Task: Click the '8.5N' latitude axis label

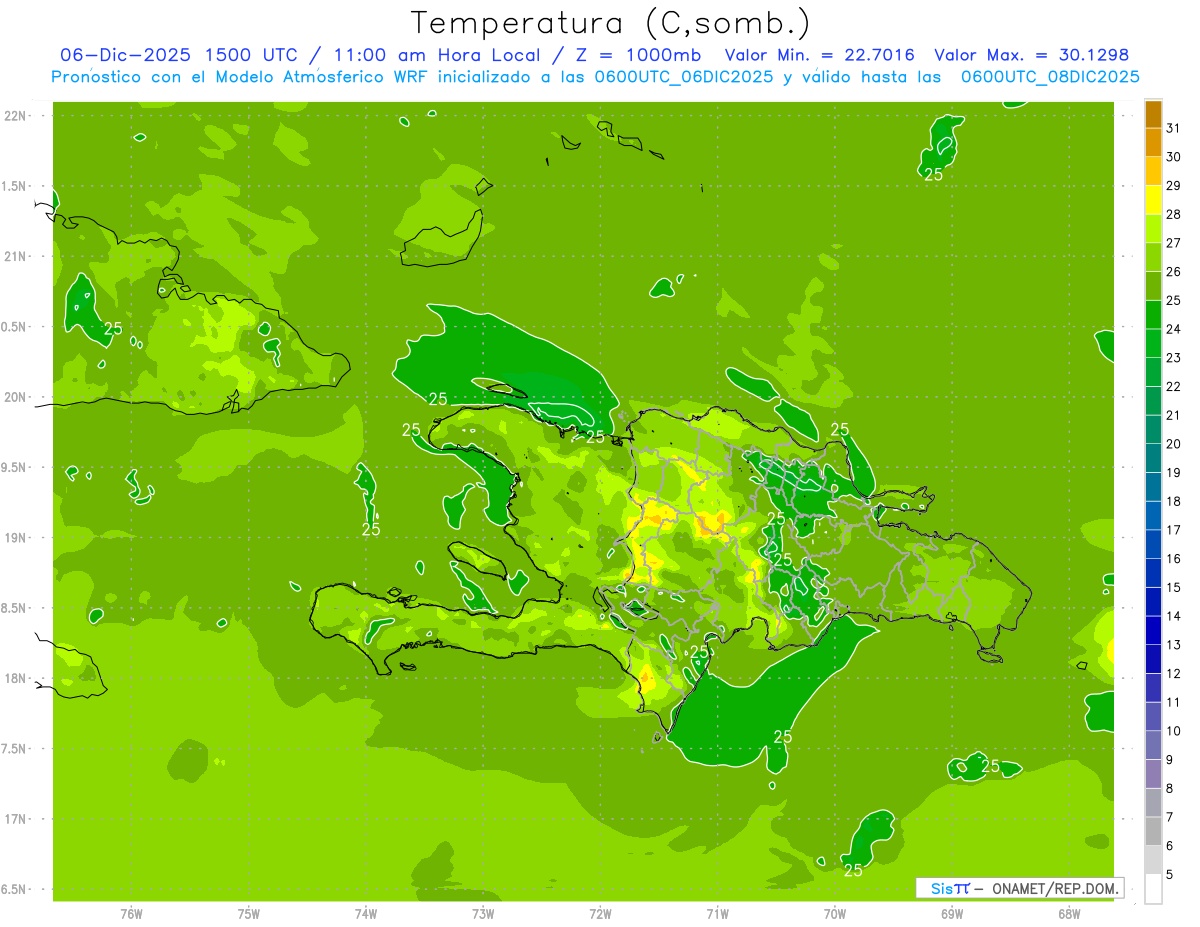Action: coord(15,608)
